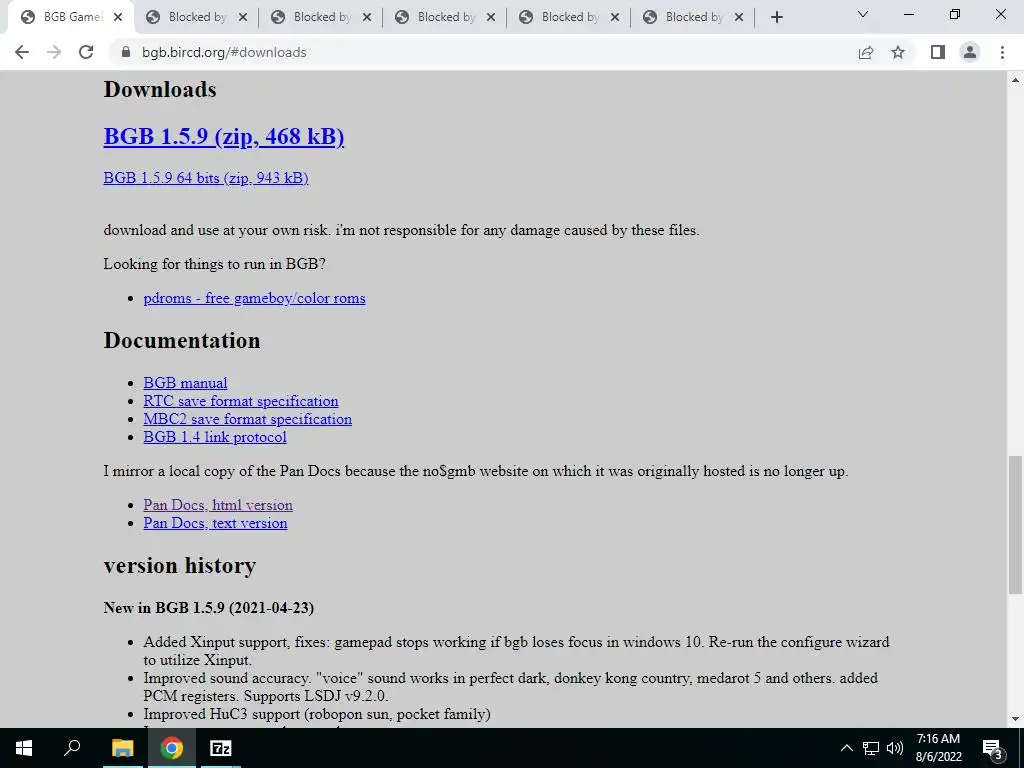Close the BGB GameBoy tab
The width and height of the screenshot is (1024, 768).
pyautogui.click(x=118, y=18)
